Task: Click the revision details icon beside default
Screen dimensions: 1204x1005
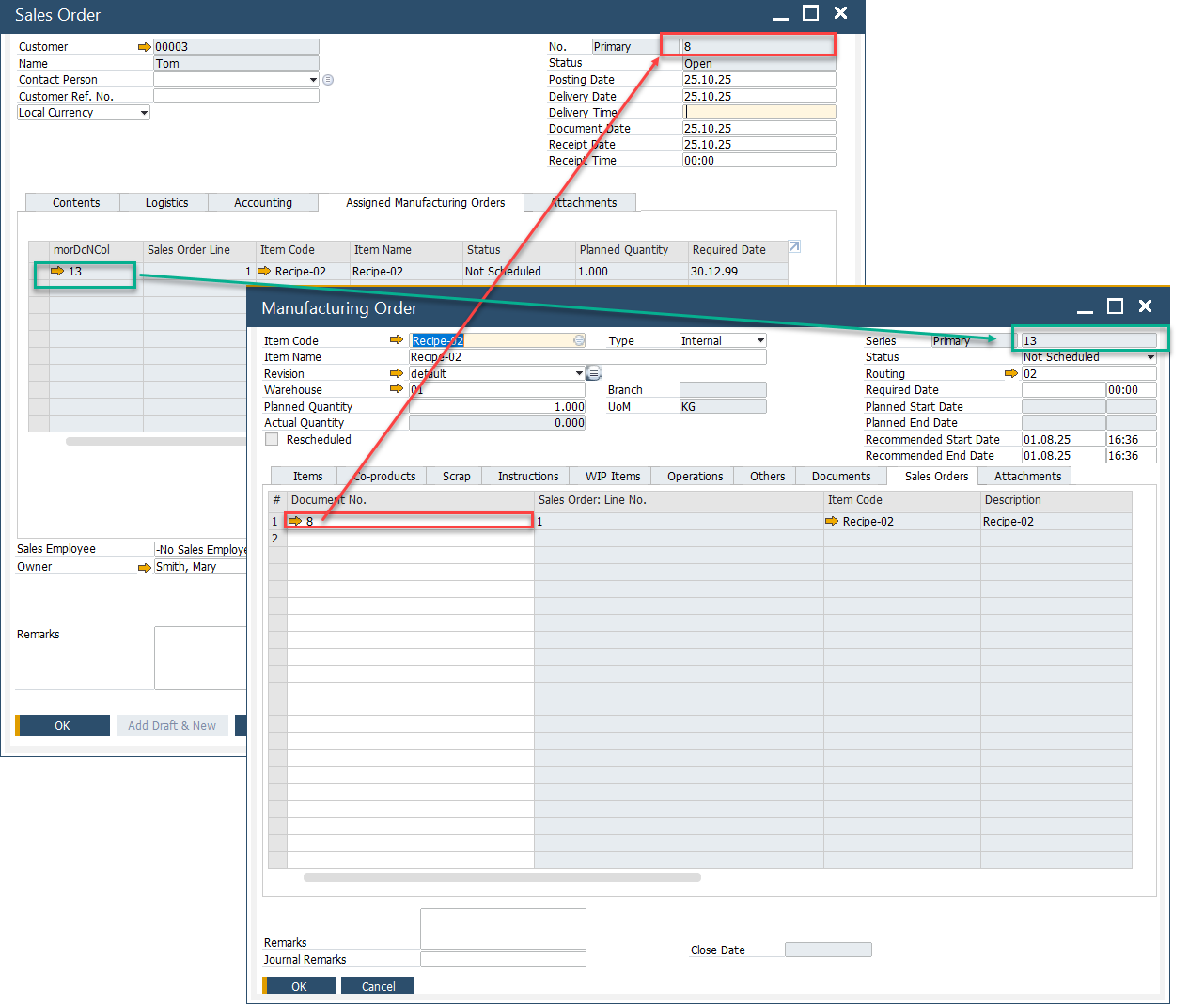Action: pyautogui.click(x=594, y=373)
